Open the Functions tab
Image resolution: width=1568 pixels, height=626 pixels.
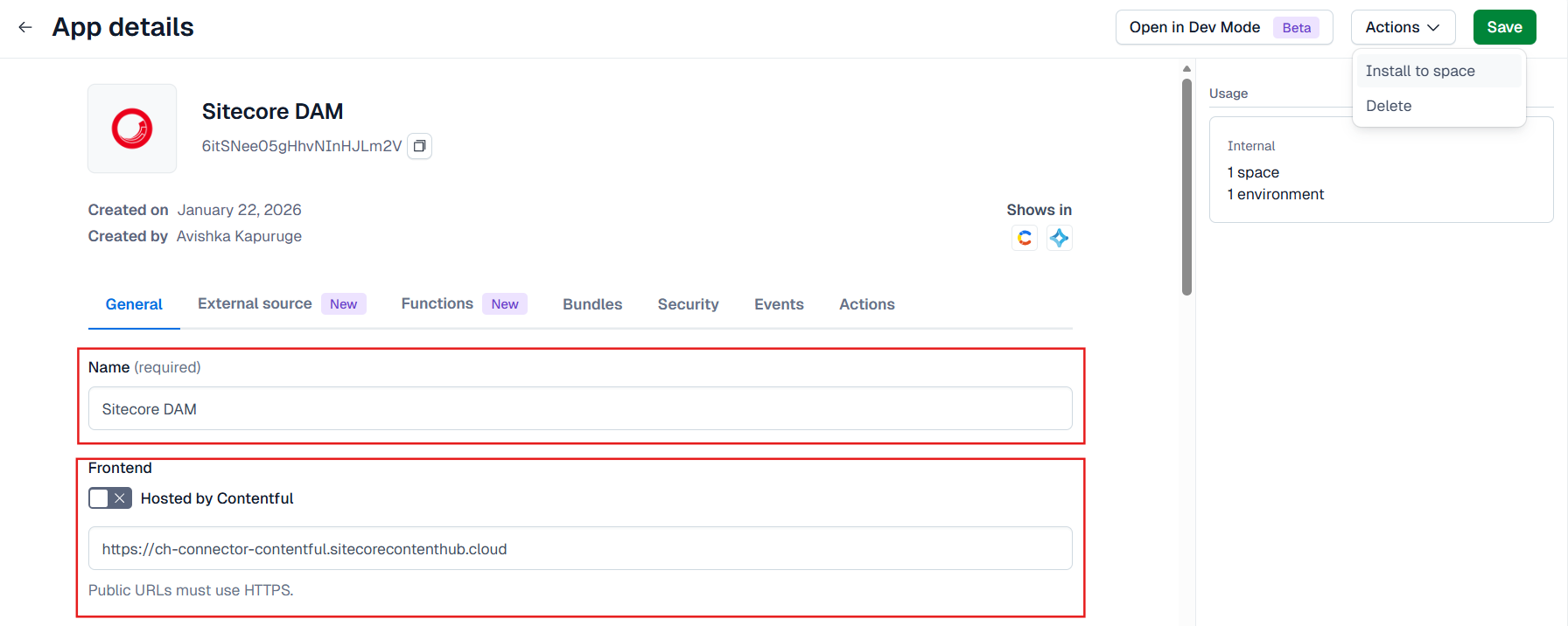pyautogui.click(x=464, y=303)
